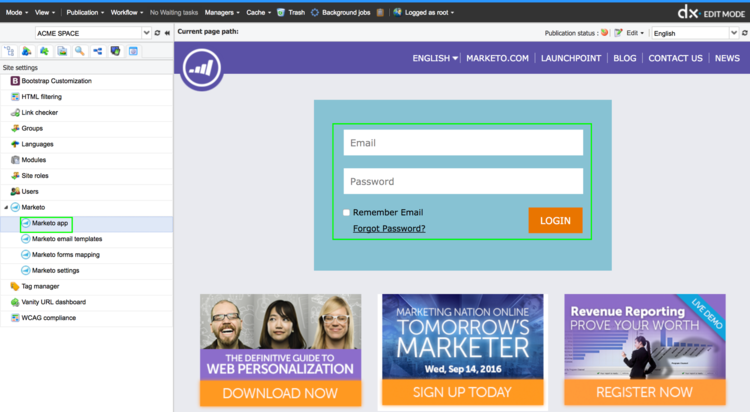Image resolution: width=750 pixels, height=412 pixels.
Task: Open the ENGLISH dropdown in Marketo header
Action: click(x=435, y=58)
